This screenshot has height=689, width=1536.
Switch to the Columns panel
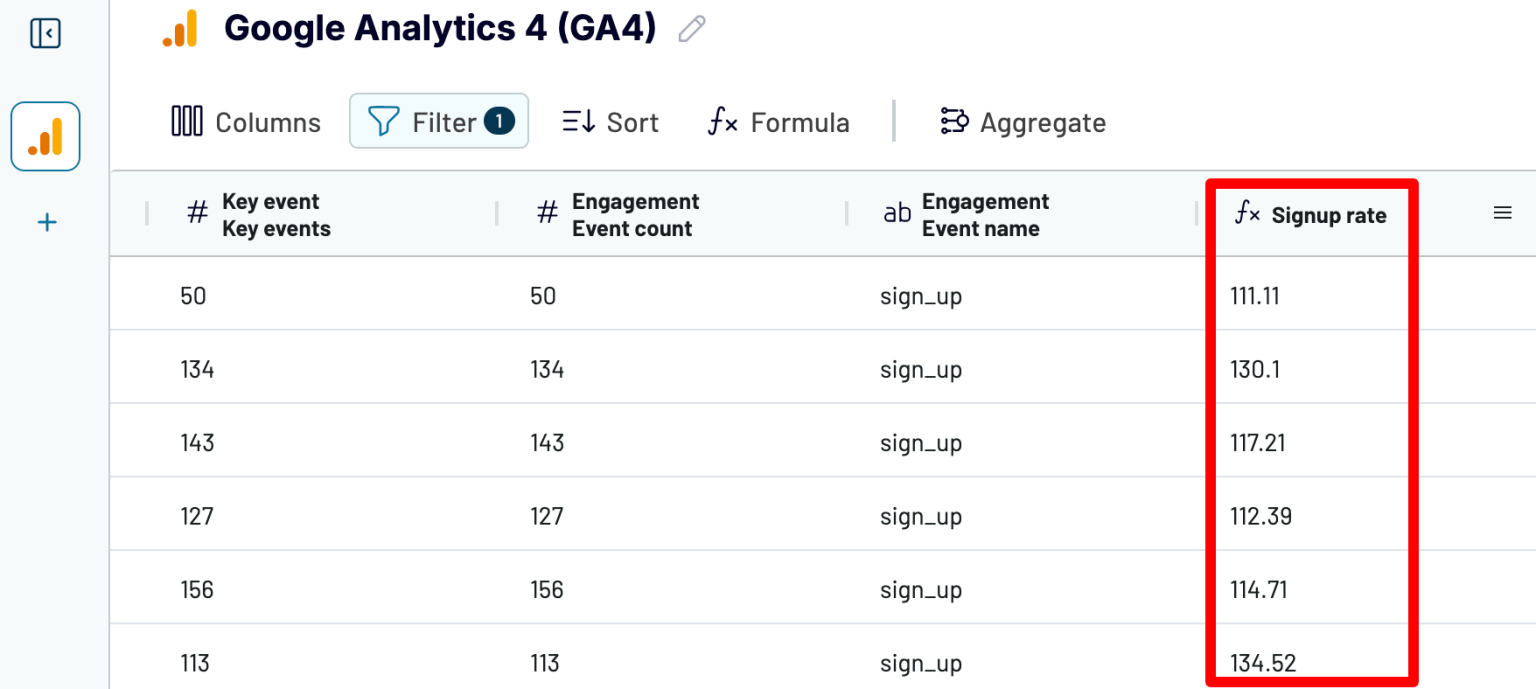[x=244, y=121]
